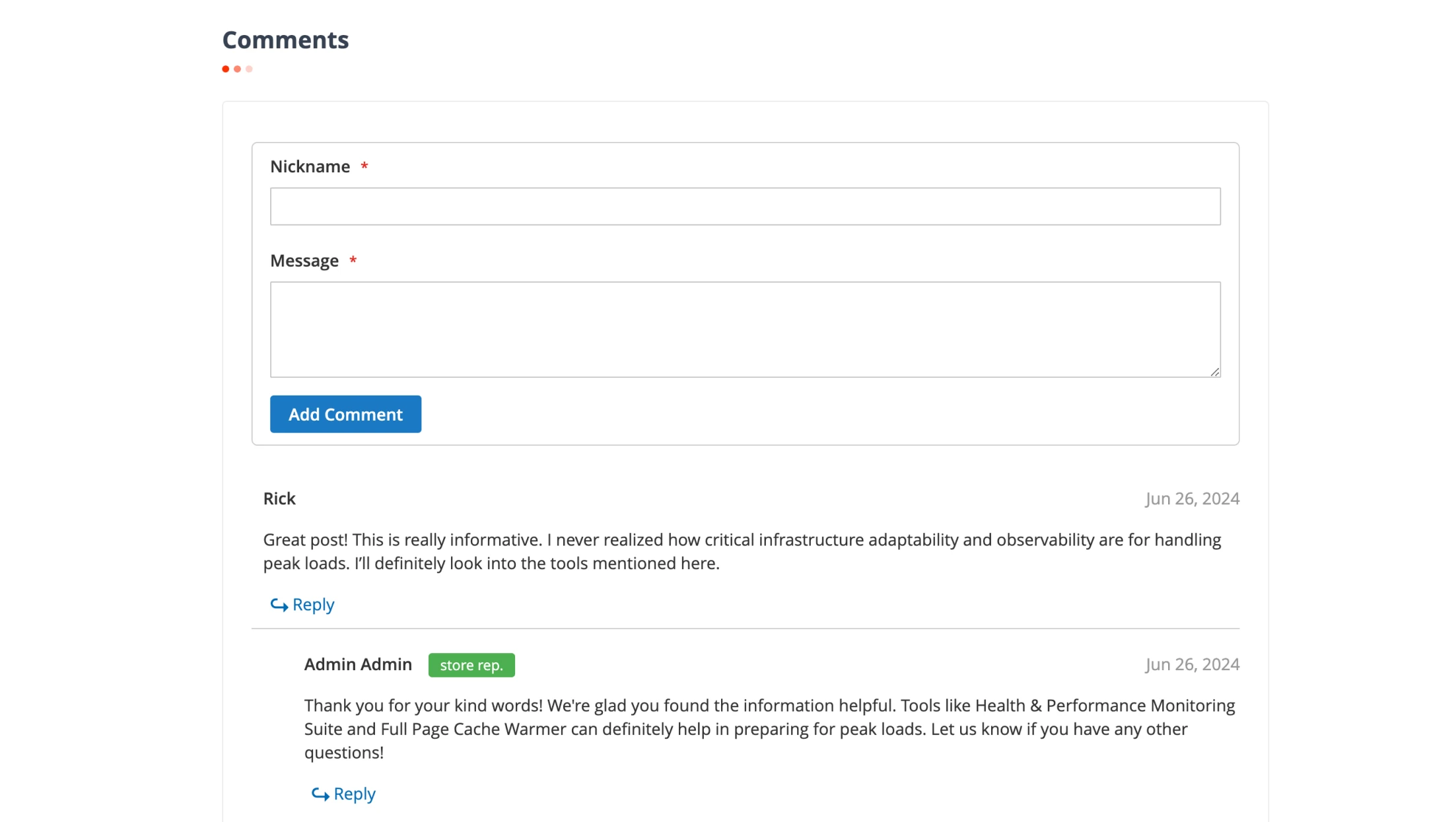1456x822 pixels.
Task: Click the red asterisk next to Message
Action: [353, 261]
